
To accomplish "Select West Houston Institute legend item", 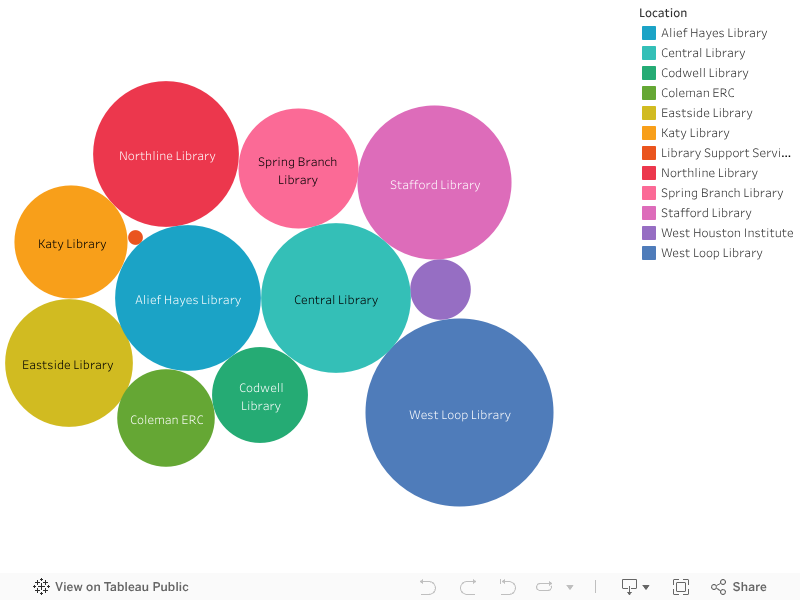I will click(726, 233).
